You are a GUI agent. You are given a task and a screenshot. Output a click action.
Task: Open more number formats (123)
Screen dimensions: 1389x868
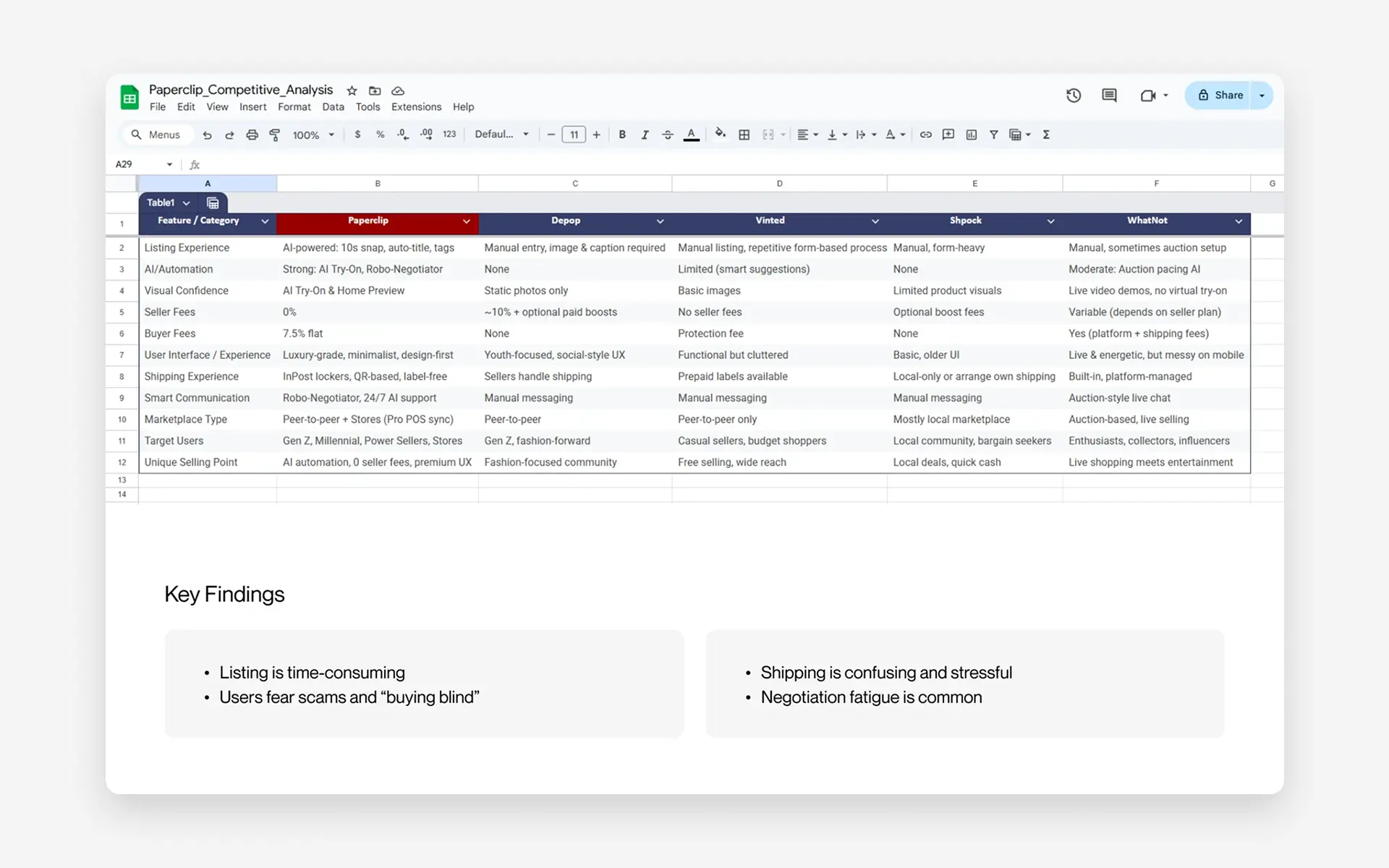[x=449, y=135]
